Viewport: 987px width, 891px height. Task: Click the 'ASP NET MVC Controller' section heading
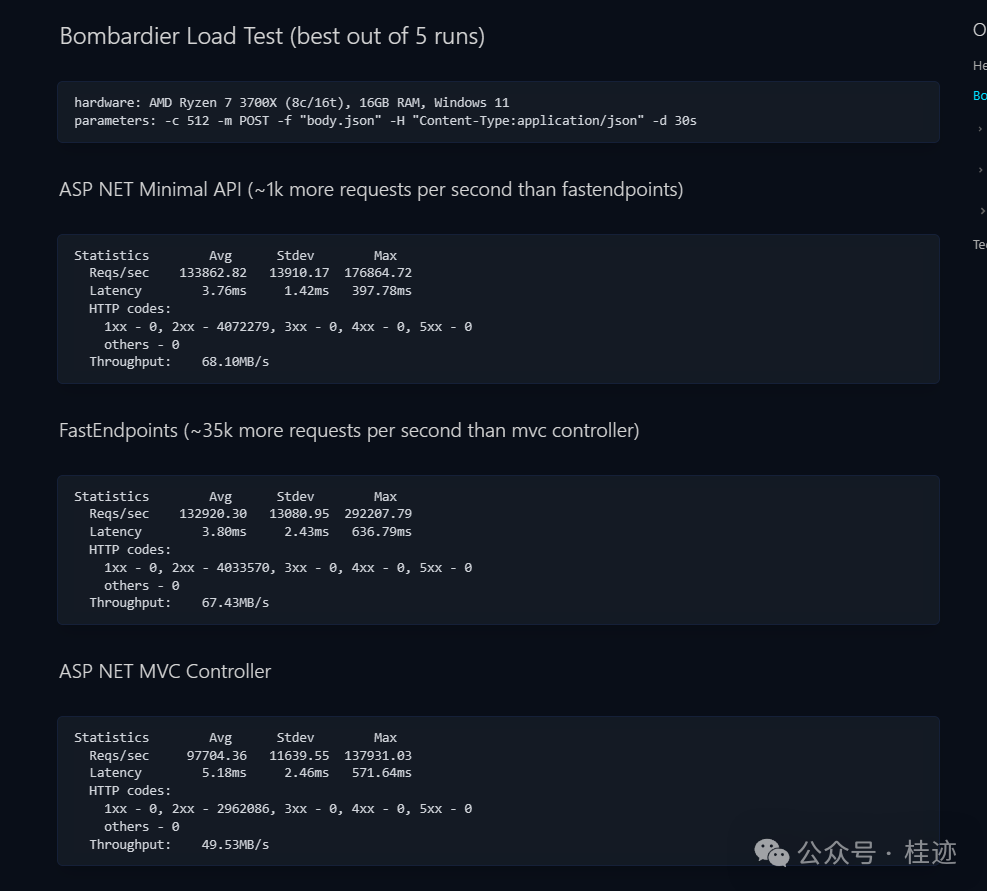click(x=165, y=671)
